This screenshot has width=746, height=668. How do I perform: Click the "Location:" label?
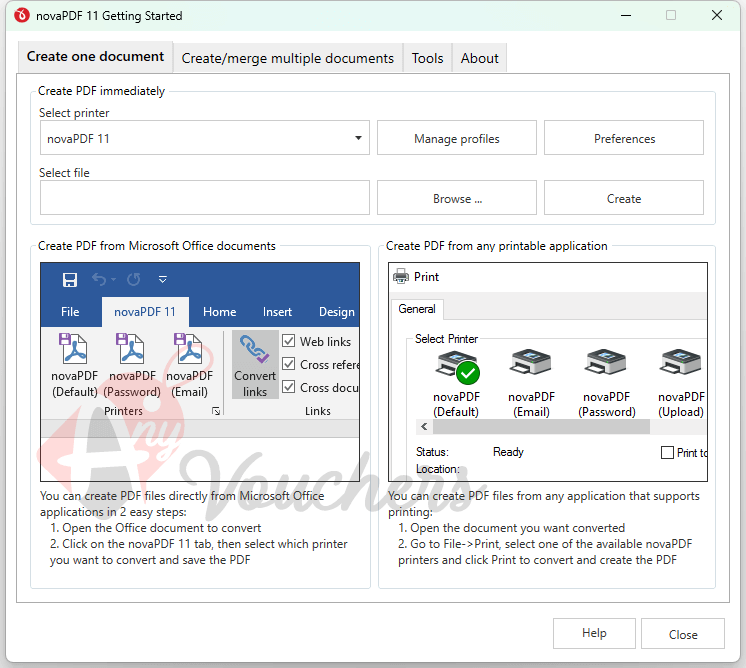[438, 469]
